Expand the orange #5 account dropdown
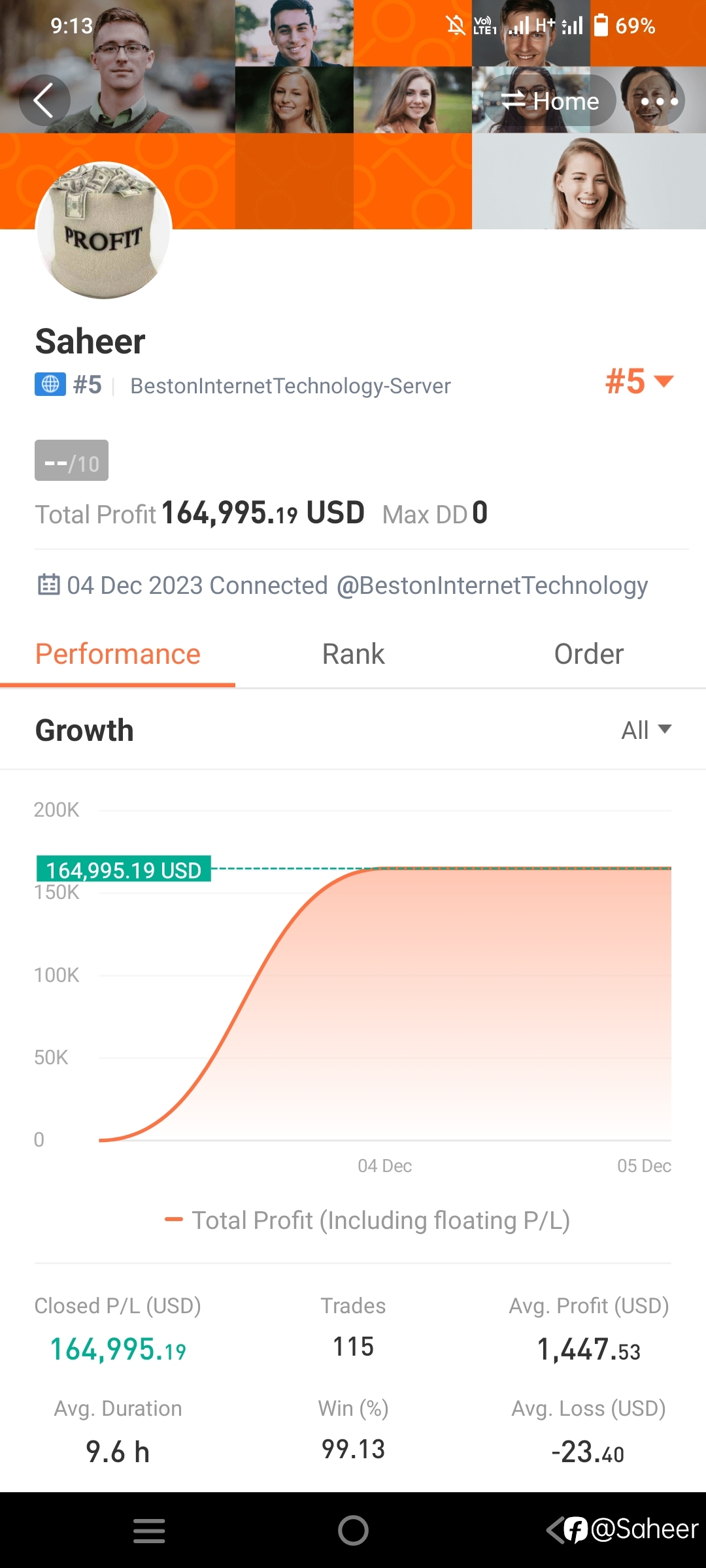Image resolution: width=706 pixels, height=1568 pixels. pos(639,382)
